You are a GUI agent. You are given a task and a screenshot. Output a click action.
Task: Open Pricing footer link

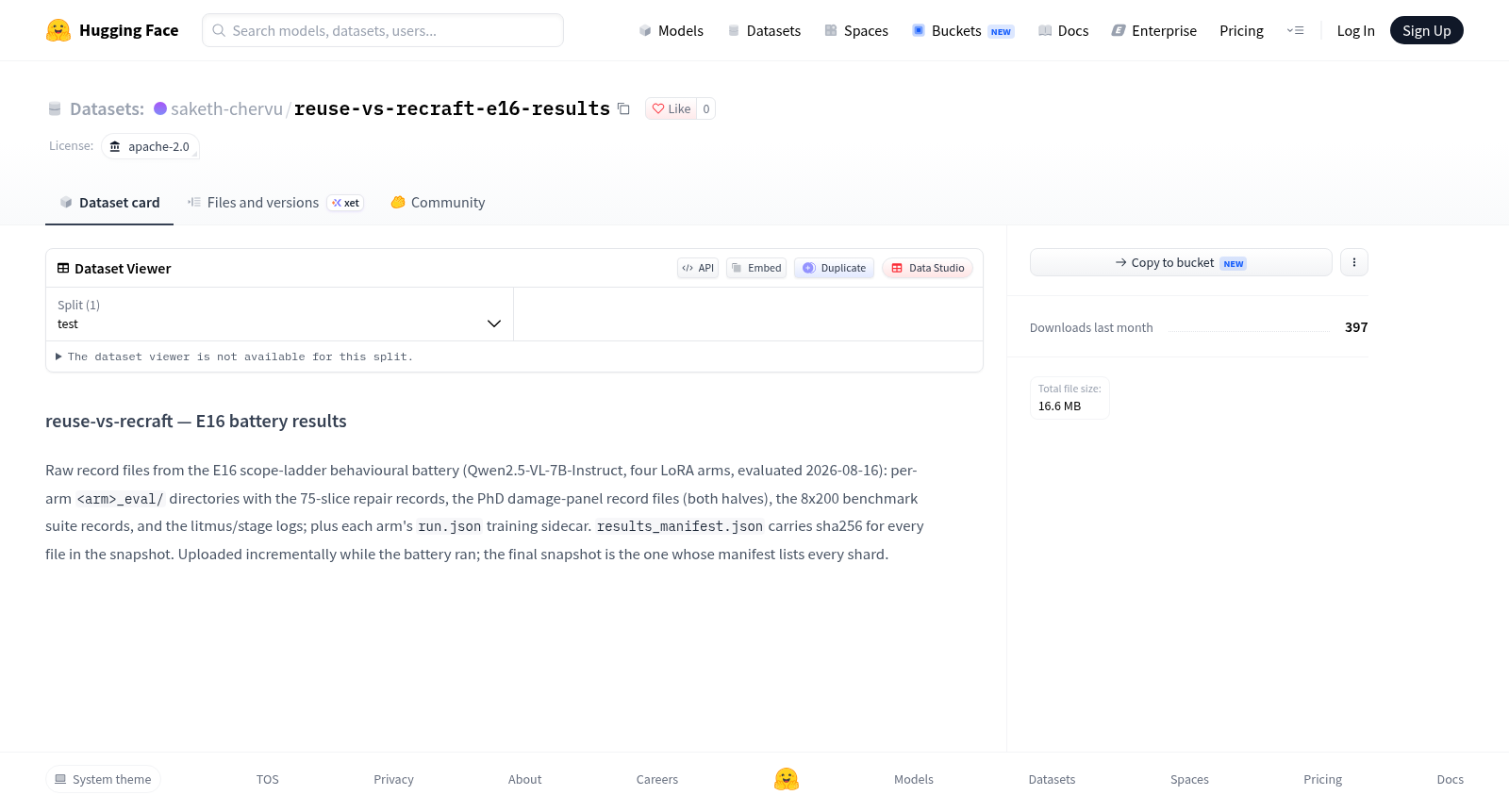pos(1322,779)
